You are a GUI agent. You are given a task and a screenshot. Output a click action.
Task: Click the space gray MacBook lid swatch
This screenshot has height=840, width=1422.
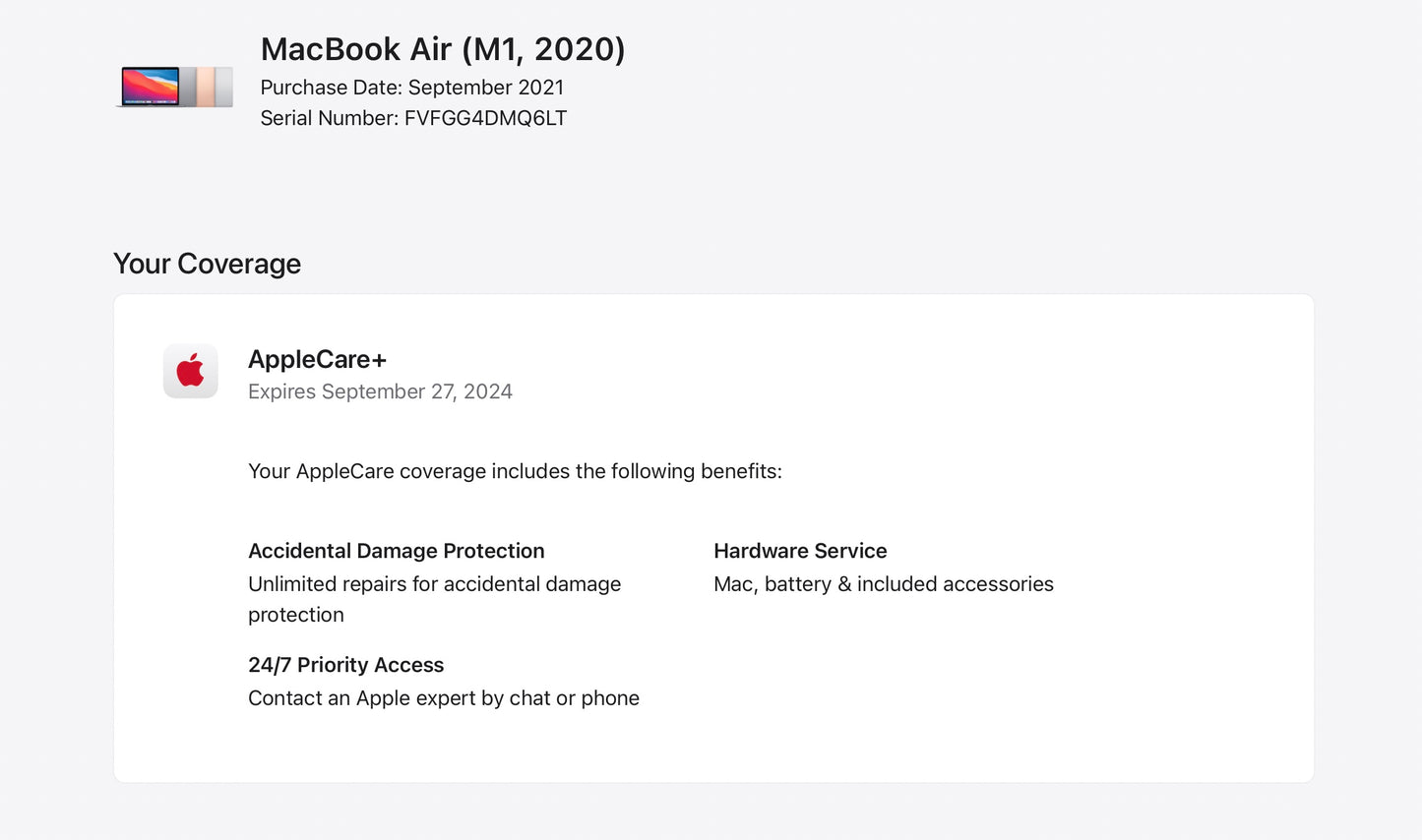click(188, 87)
